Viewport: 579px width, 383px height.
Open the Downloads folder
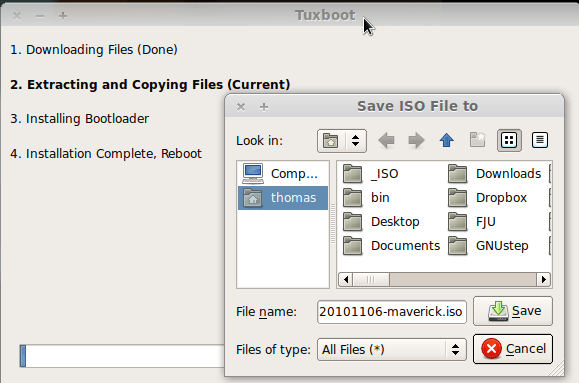tap(494, 174)
